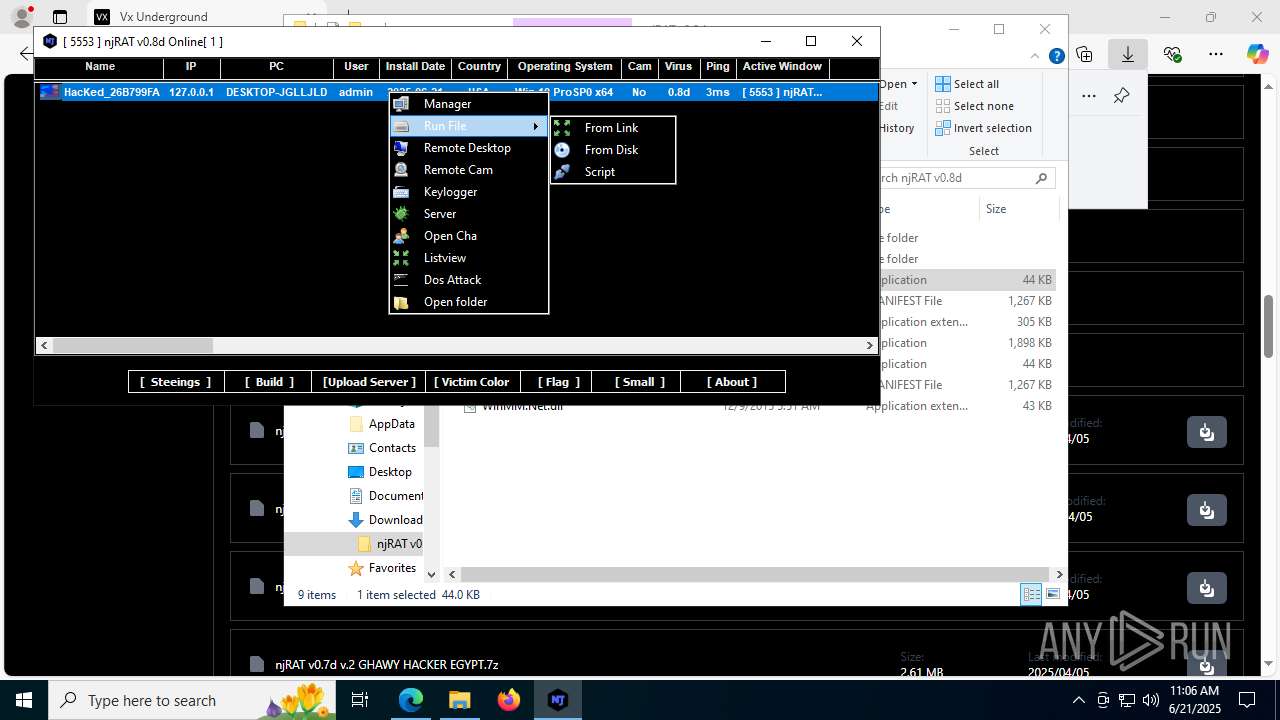Click the From Disk CD icon
The height and width of the screenshot is (720, 1280).
[x=562, y=150]
